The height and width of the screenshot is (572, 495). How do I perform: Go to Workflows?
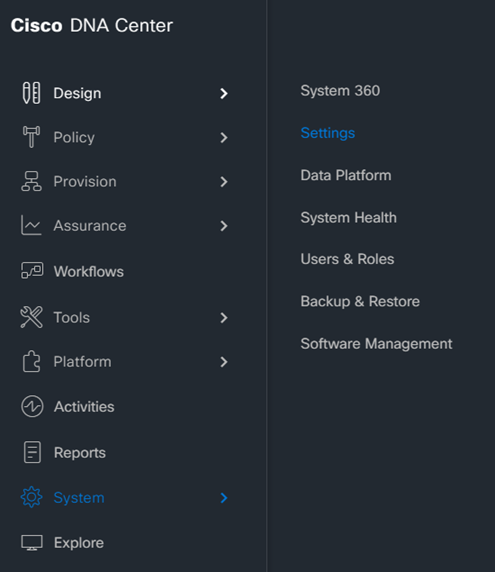tap(89, 272)
